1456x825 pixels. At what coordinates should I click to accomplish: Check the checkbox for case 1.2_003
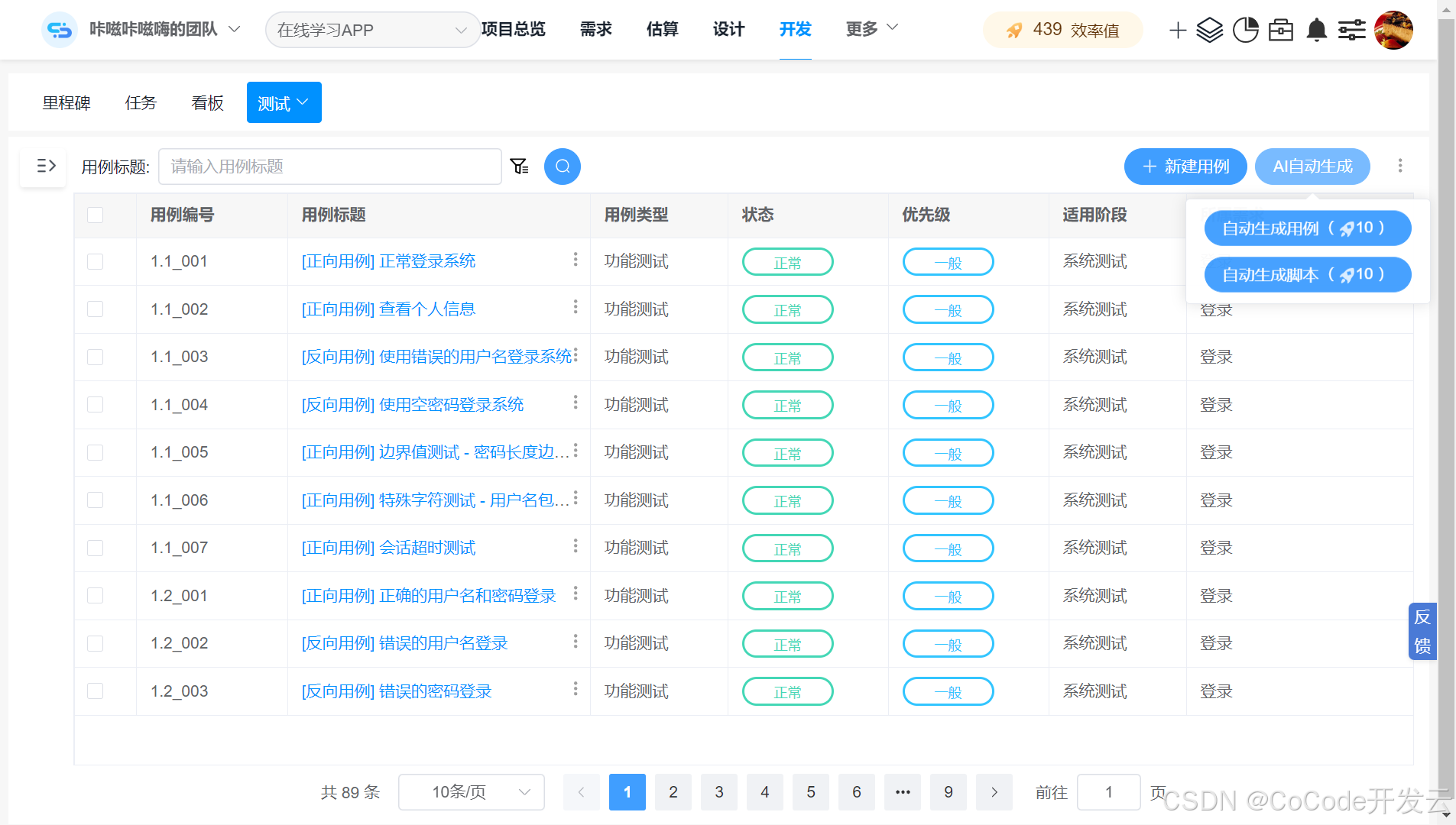click(x=95, y=691)
